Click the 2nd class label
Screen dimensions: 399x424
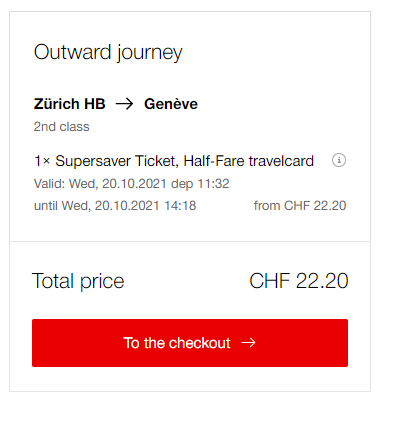point(62,127)
